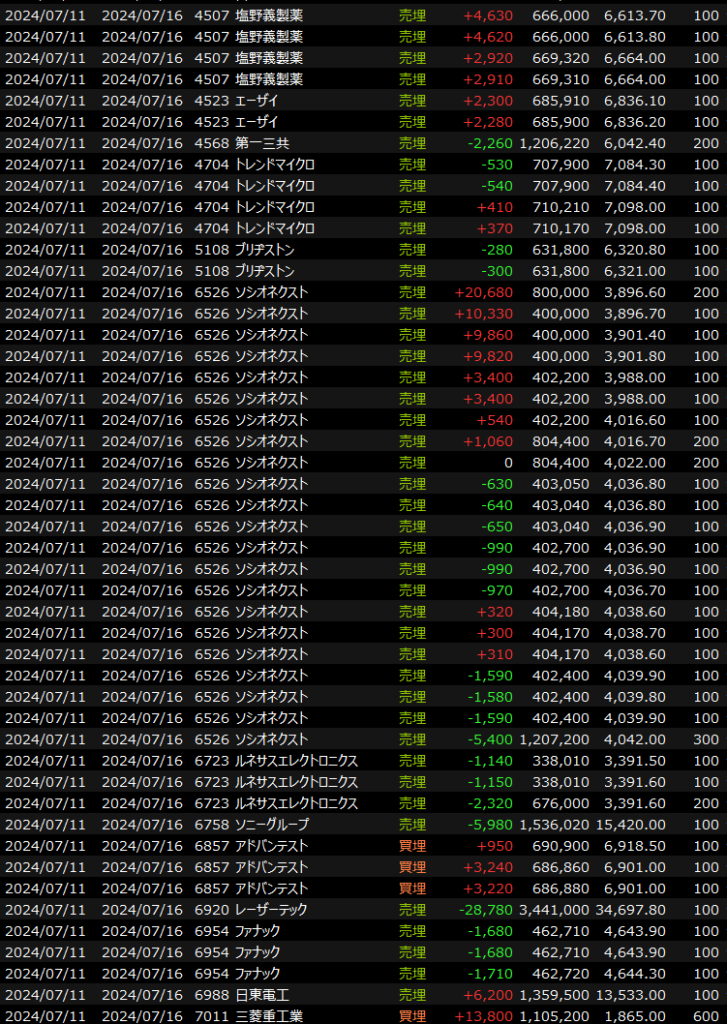
Task: Click the 第一三共 stock name
Action: point(262,143)
